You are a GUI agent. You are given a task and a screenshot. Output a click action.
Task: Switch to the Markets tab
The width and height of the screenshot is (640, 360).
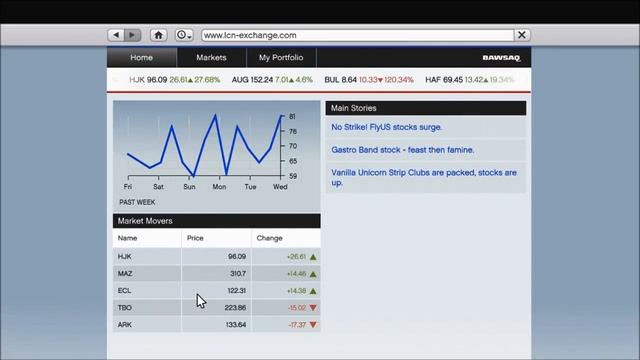[211, 58]
